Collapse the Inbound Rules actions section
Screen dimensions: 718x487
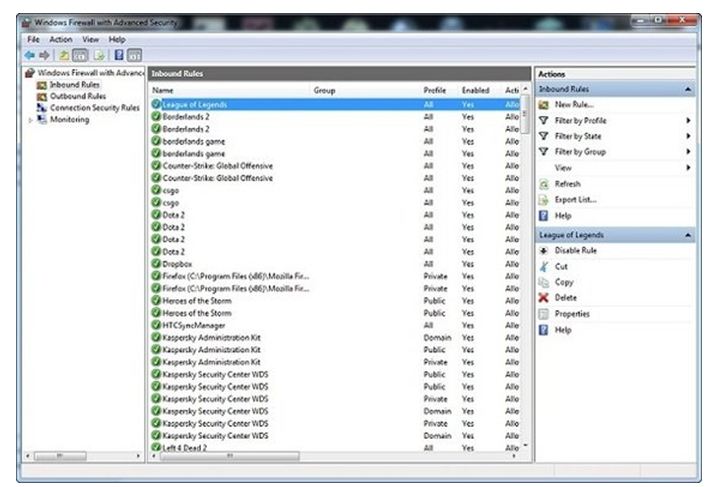click(x=687, y=89)
